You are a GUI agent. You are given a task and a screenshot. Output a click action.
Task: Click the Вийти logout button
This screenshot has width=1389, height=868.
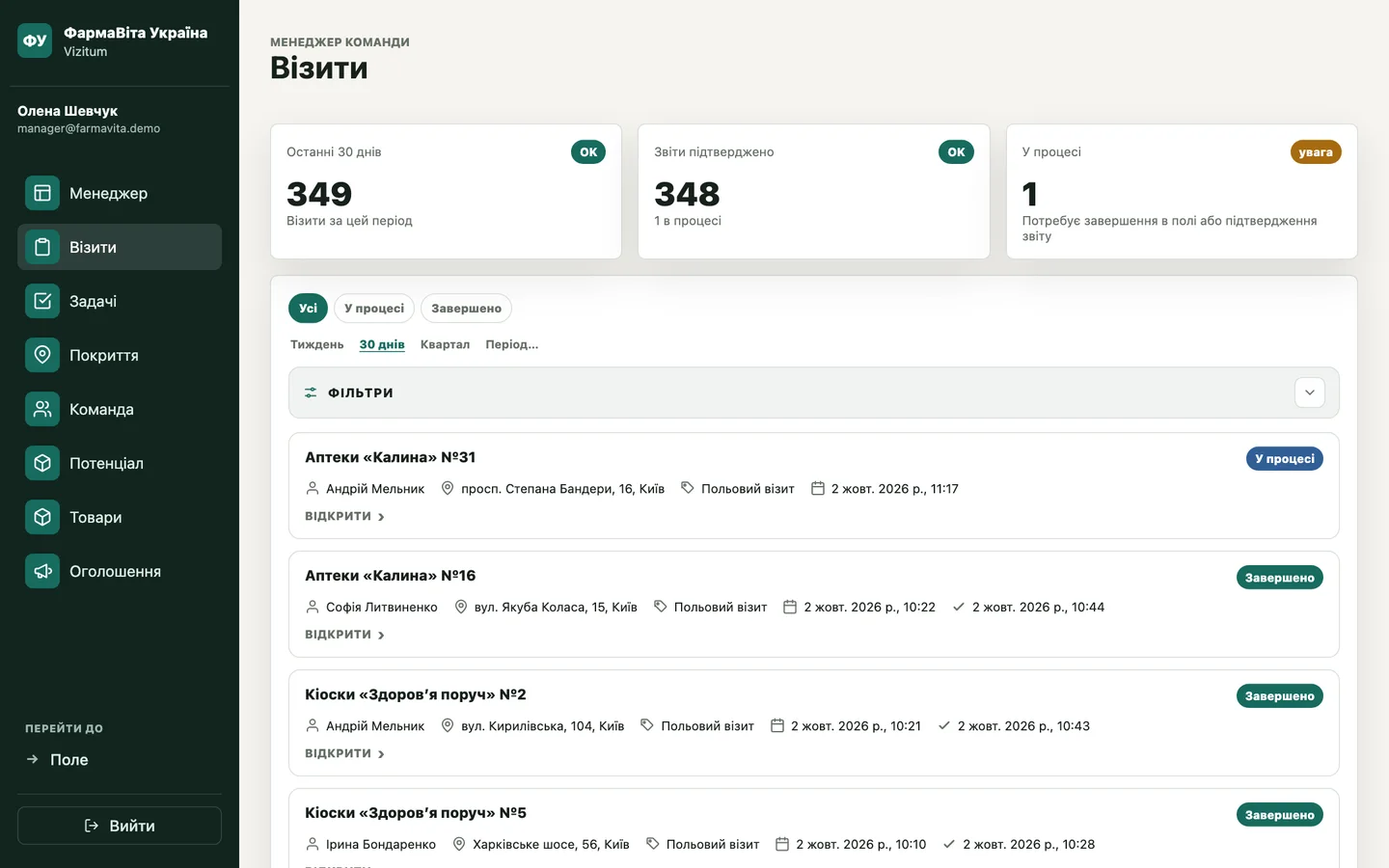tap(120, 826)
